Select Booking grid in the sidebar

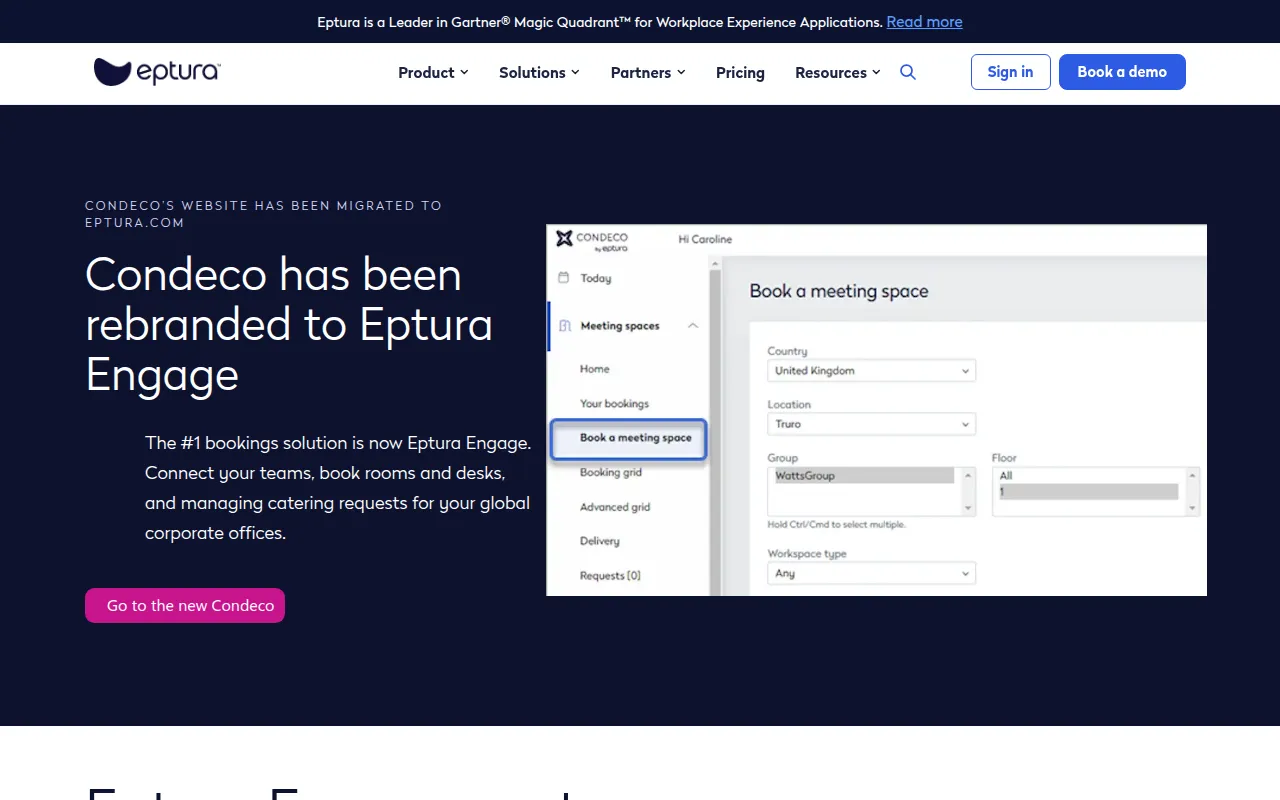(610, 472)
